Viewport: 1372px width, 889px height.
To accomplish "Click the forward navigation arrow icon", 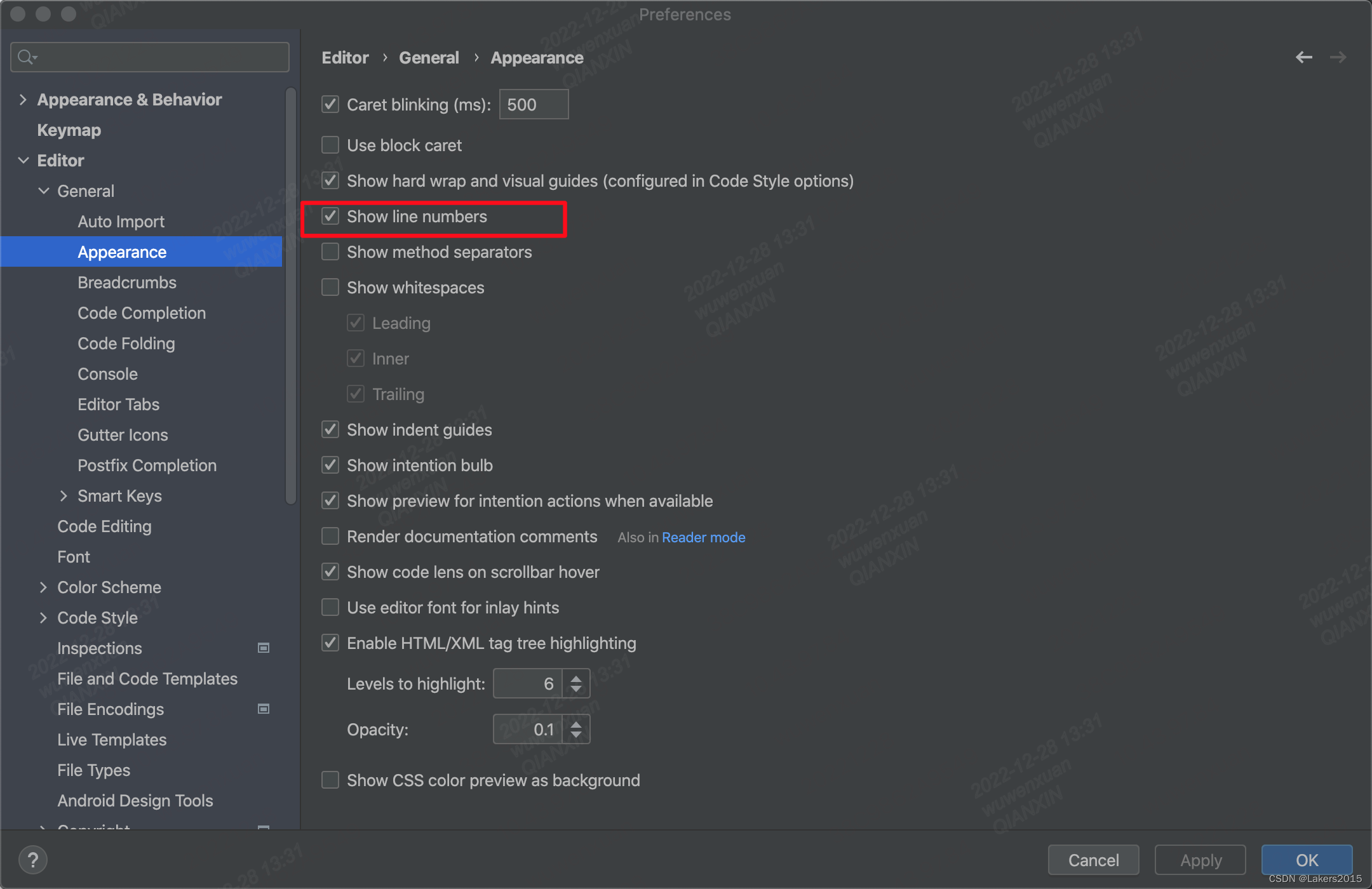I will pyautogui.click(x=1338, y=57).
